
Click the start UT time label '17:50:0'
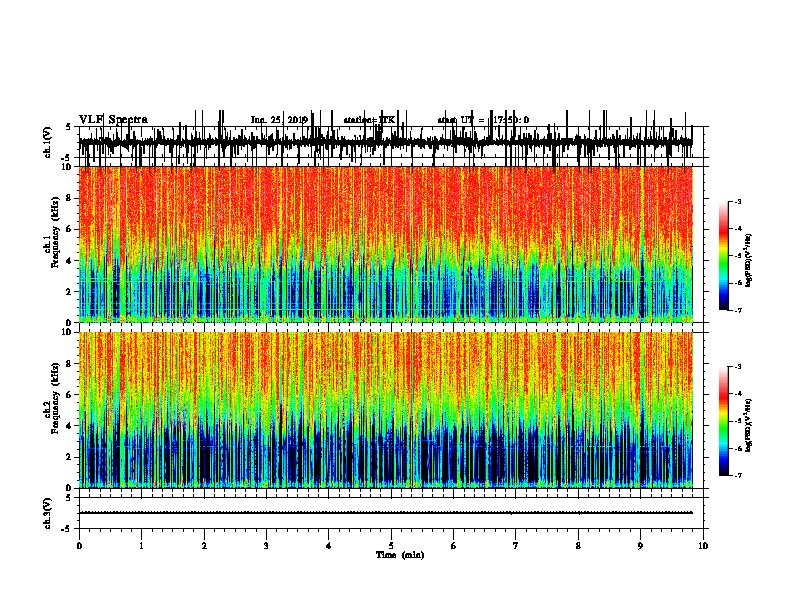[510, 120]
